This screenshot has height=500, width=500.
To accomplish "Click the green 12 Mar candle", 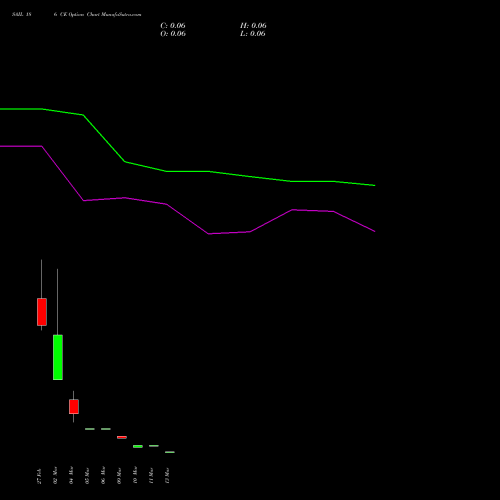I will (x=170, y=452).
